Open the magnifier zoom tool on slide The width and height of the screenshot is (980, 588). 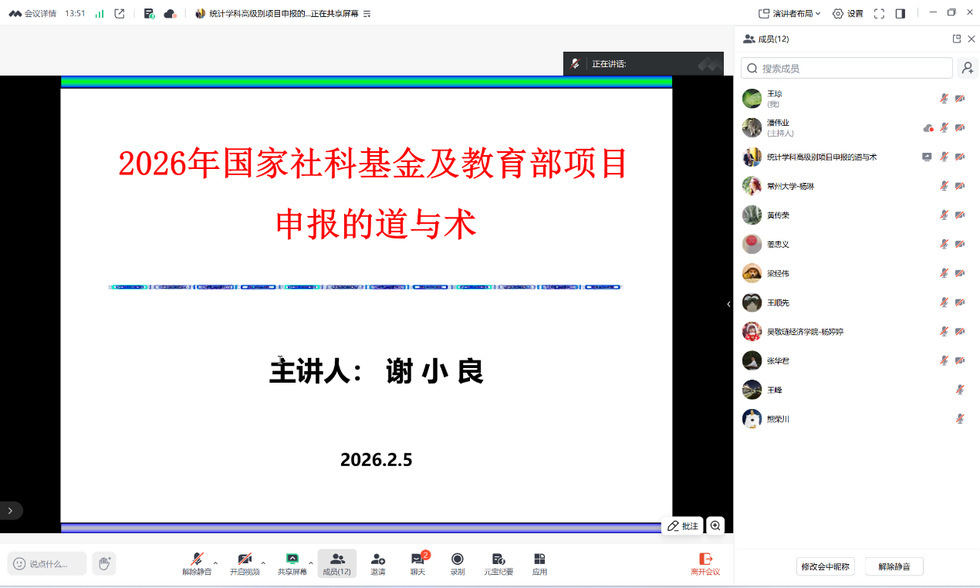click(x=715, y=525)
